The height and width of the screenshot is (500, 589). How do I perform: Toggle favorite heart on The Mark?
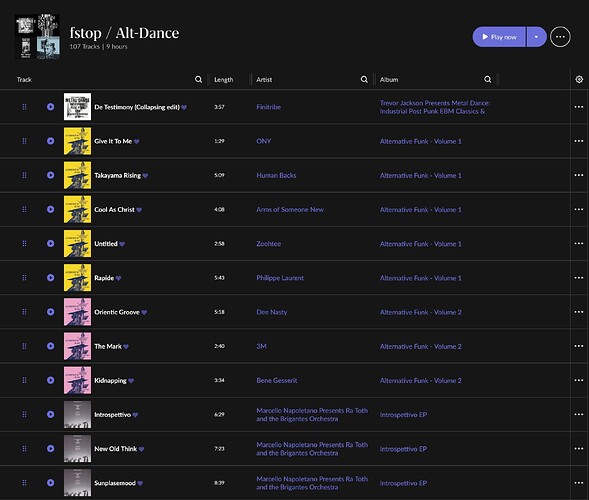pos(126,347)
